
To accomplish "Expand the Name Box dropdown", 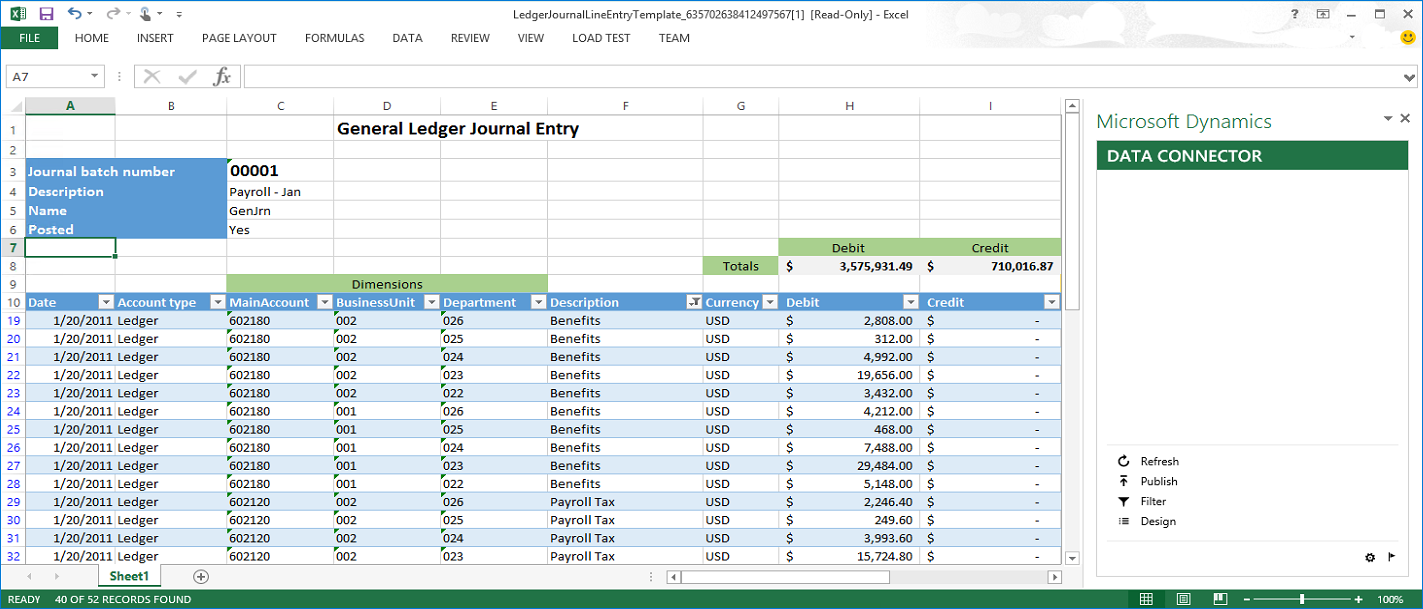I will click(x=95, y=76).
